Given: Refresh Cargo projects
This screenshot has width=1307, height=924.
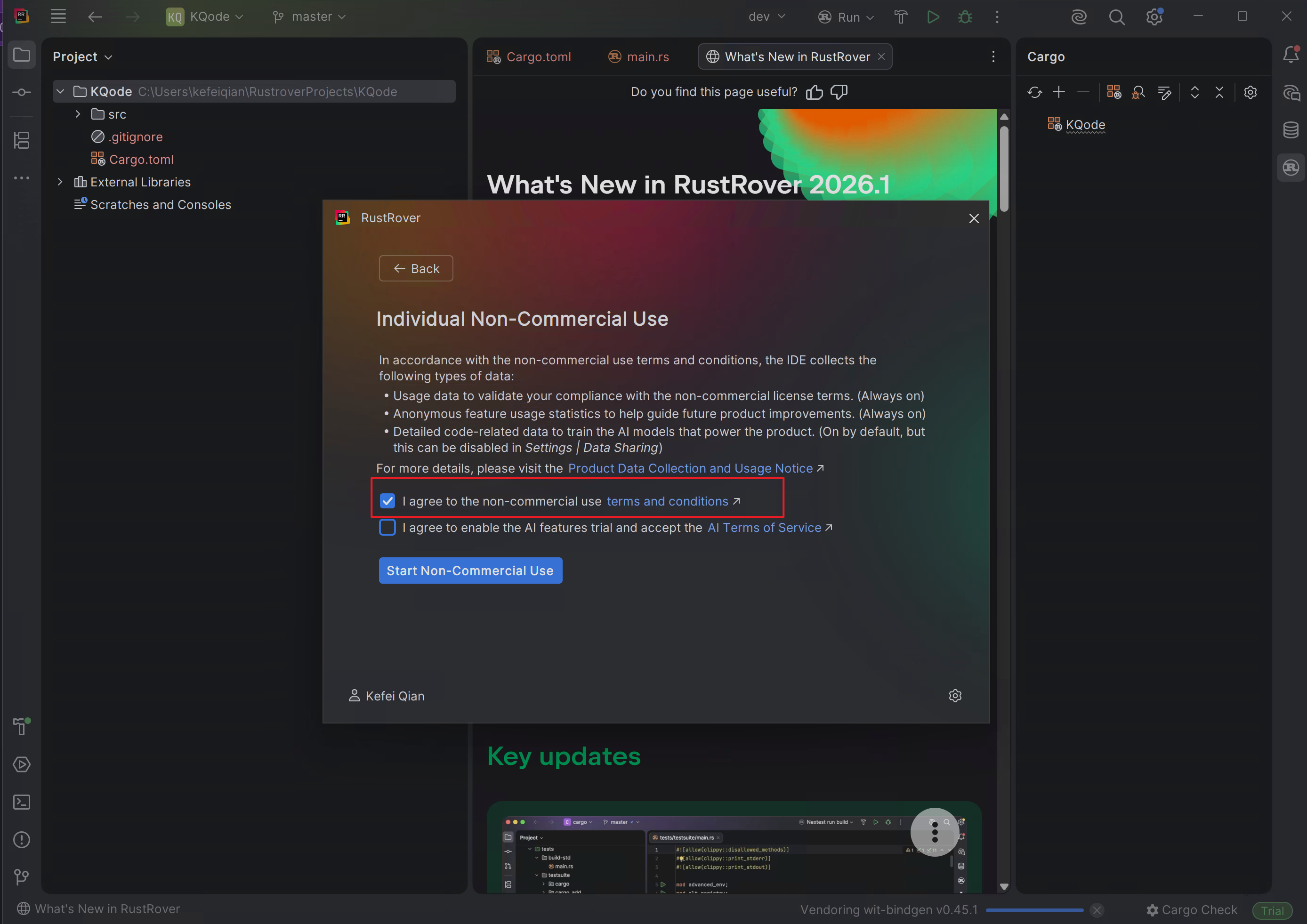Looking at the screenshot, I should (x=1034, y=92).
